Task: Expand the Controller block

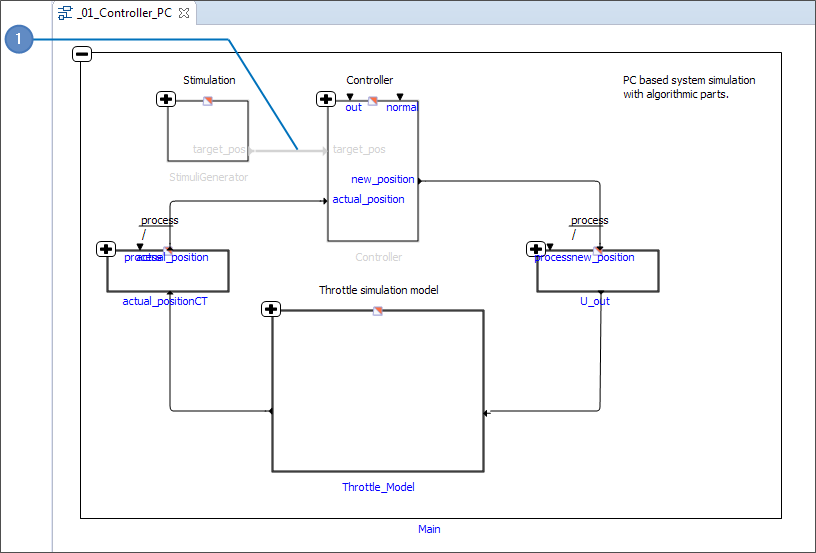Action: tap(326, 99)
